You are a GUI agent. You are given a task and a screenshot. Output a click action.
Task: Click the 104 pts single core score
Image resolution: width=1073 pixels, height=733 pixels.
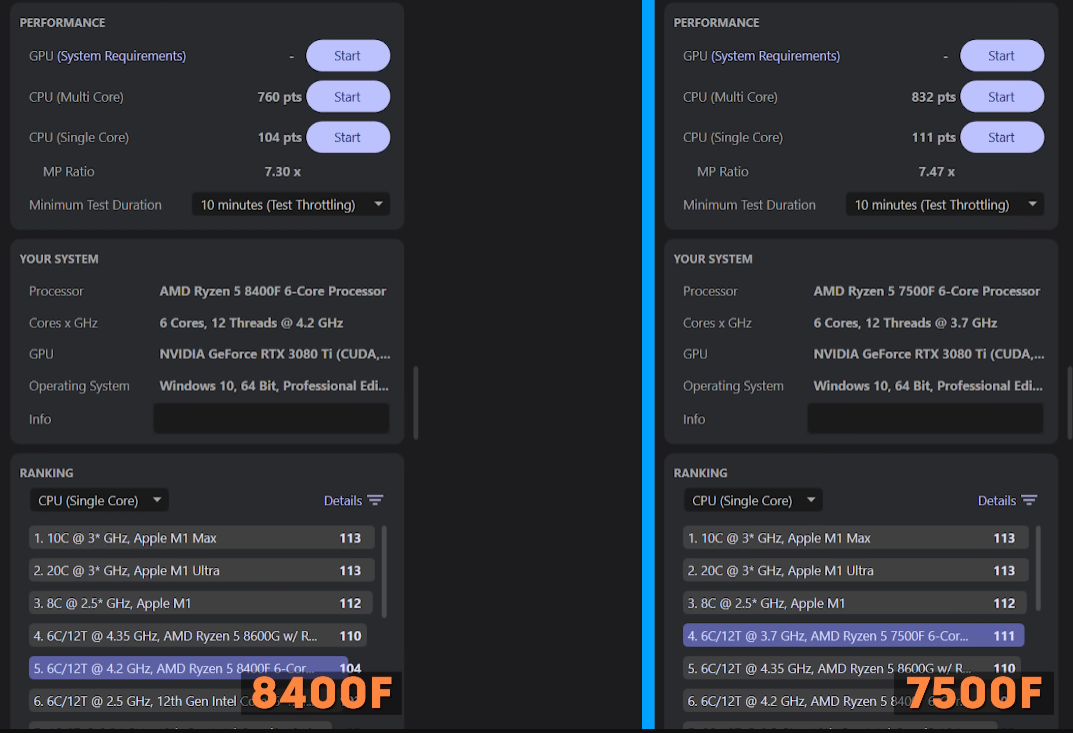click(279, 138)
